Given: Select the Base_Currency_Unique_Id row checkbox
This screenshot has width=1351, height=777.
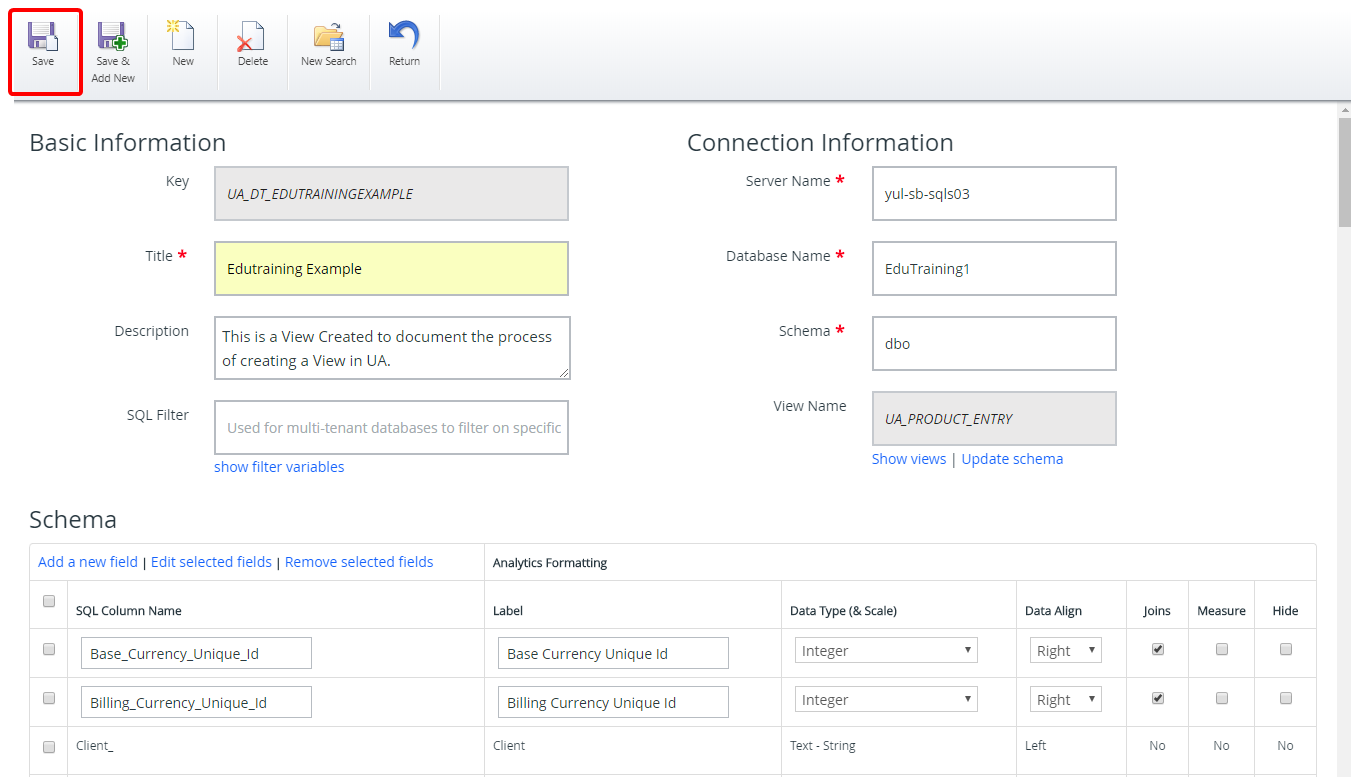Looking at the screenshot, I should pyautogui.click(x=49, y=649).
